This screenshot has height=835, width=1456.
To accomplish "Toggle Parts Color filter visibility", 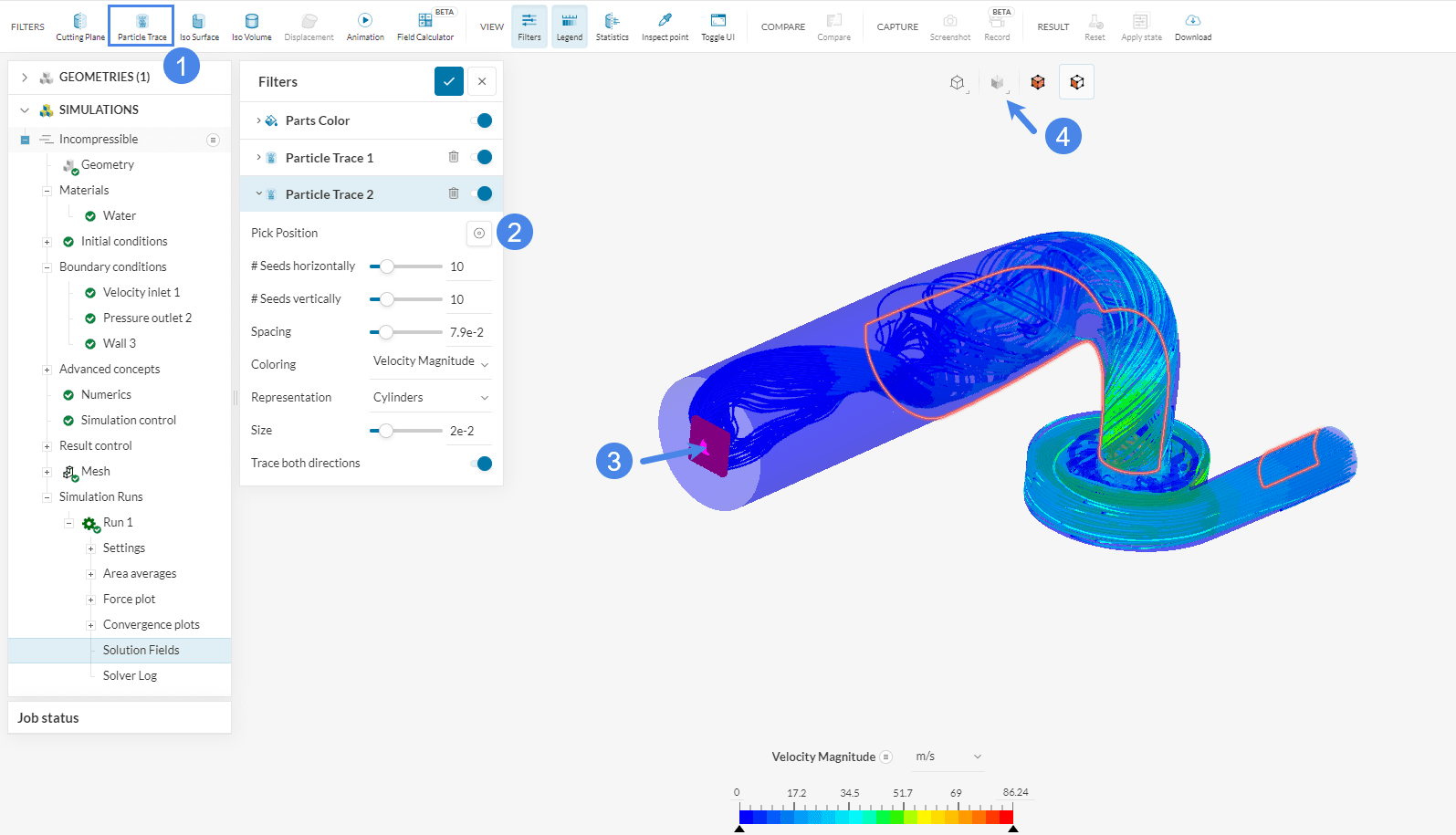I will (x=483, y=120).
